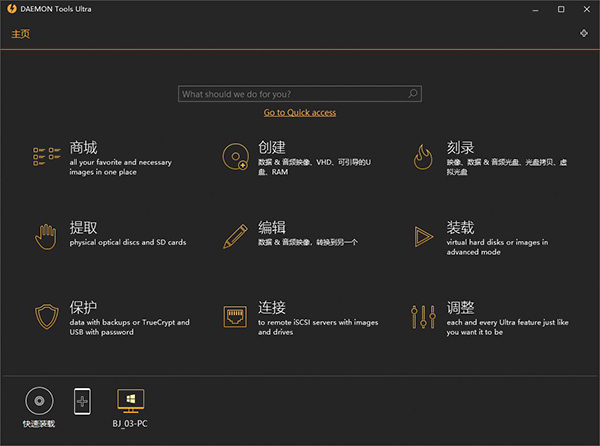600x446 pixels.
Task: Focus the What should we do search field
Action: (x=300, y=94)
